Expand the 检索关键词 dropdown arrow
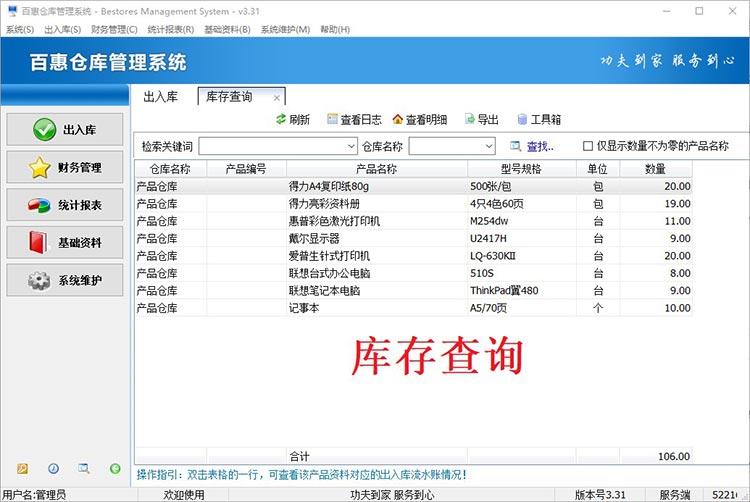750x502 pixels. click(x=352, y=146)
